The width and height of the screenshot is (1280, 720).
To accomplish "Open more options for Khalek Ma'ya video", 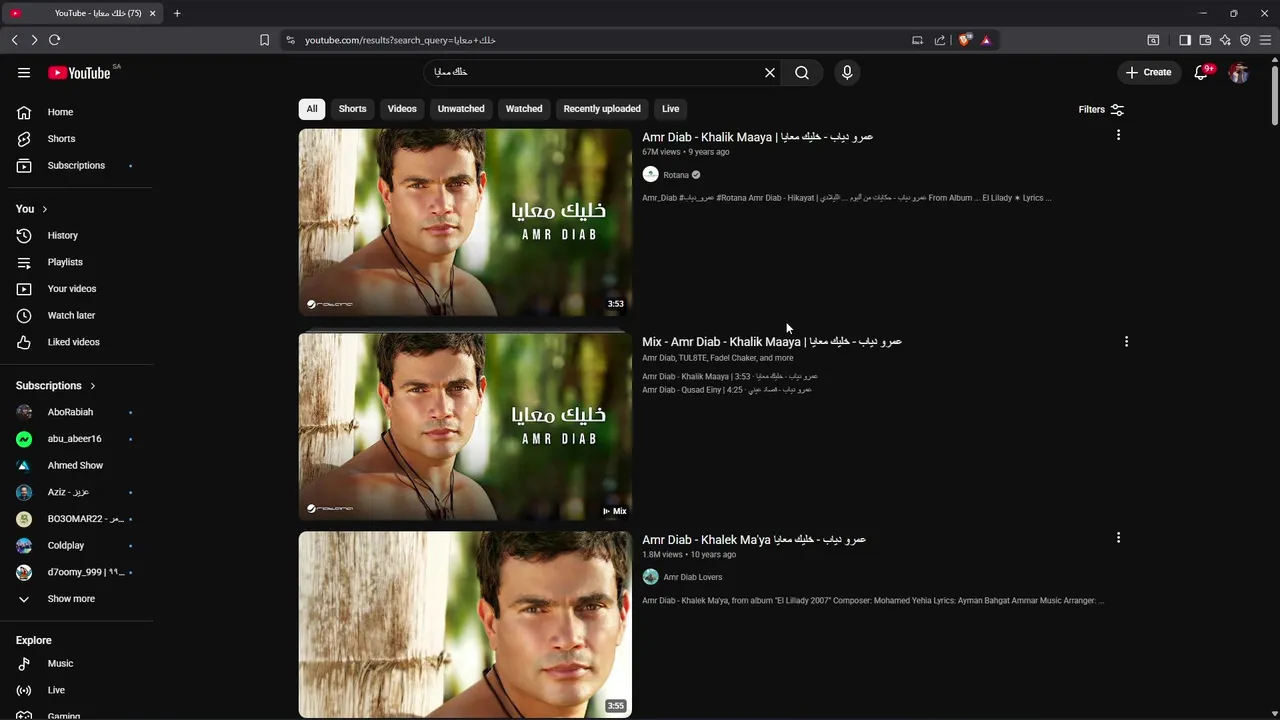I will coord(1118,538).
